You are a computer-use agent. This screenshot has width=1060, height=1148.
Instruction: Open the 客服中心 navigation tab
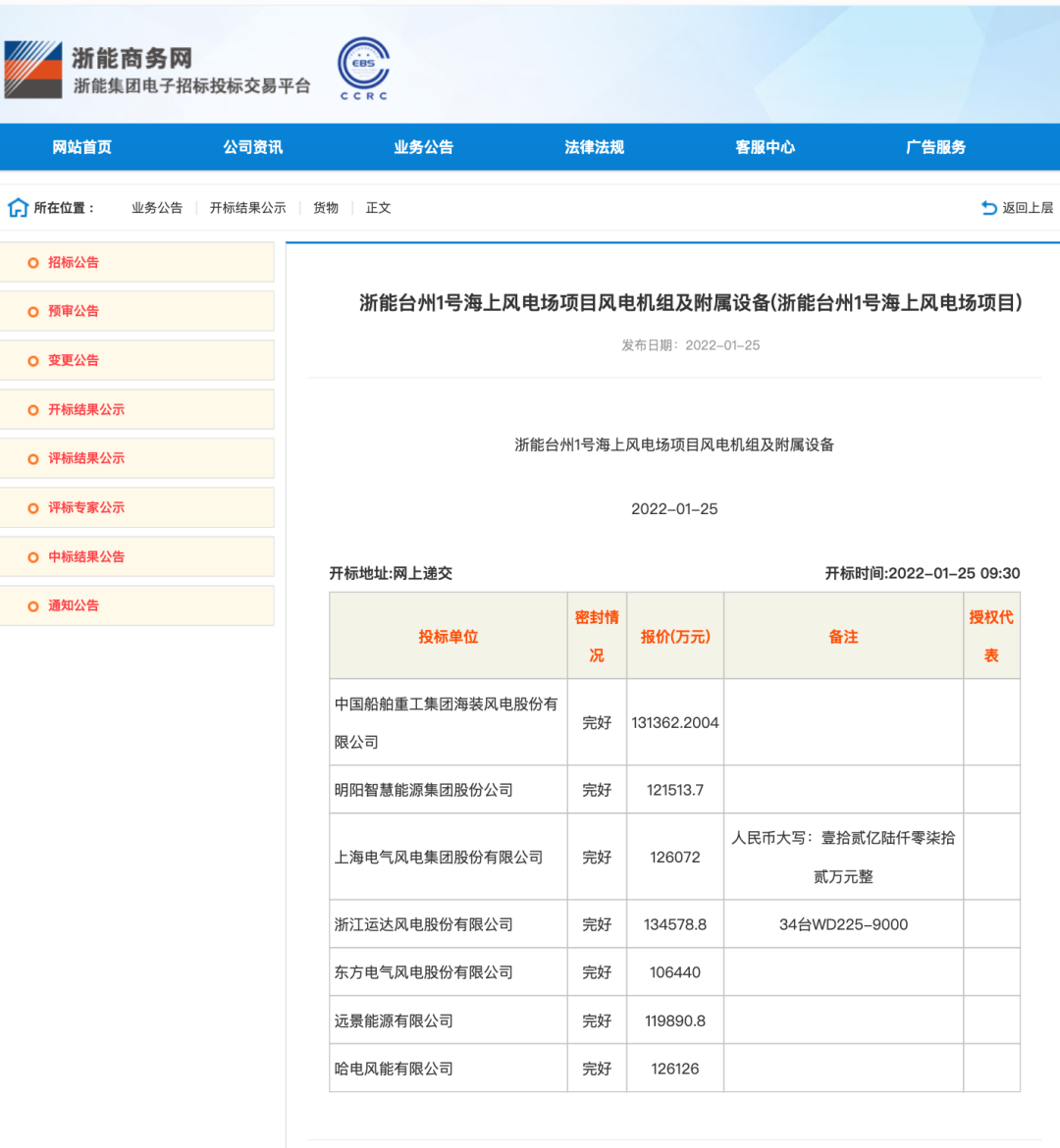pos(765,147)
